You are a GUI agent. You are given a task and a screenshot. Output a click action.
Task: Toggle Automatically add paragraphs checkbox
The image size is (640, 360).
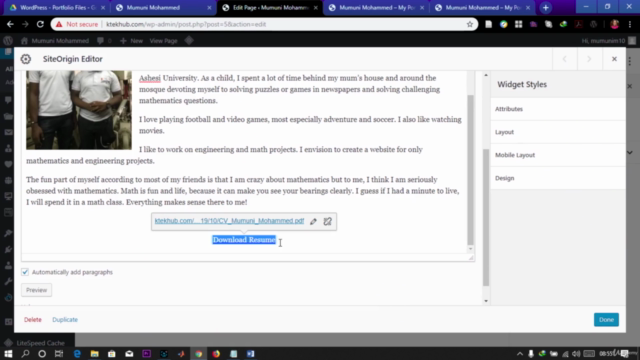[x=25, y=272]
